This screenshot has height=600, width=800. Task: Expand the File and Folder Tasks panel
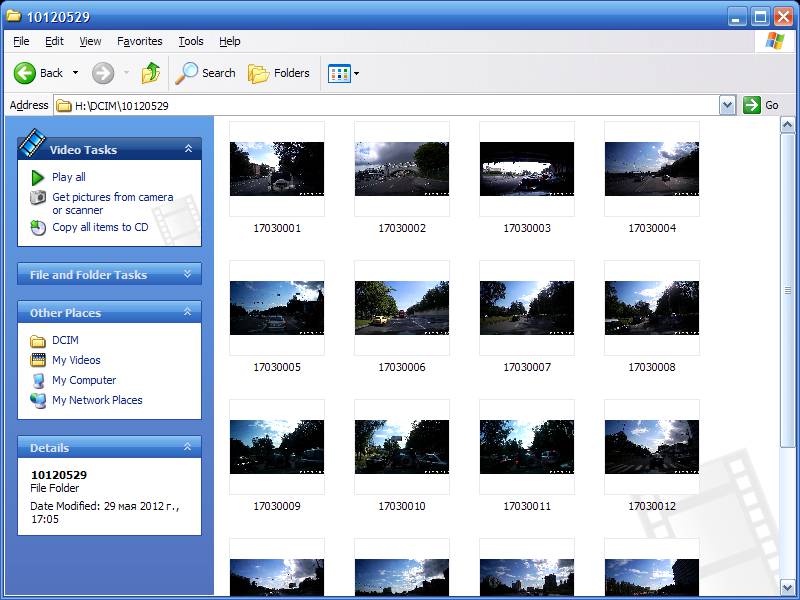pyautogui.click(x=188, y=274)
